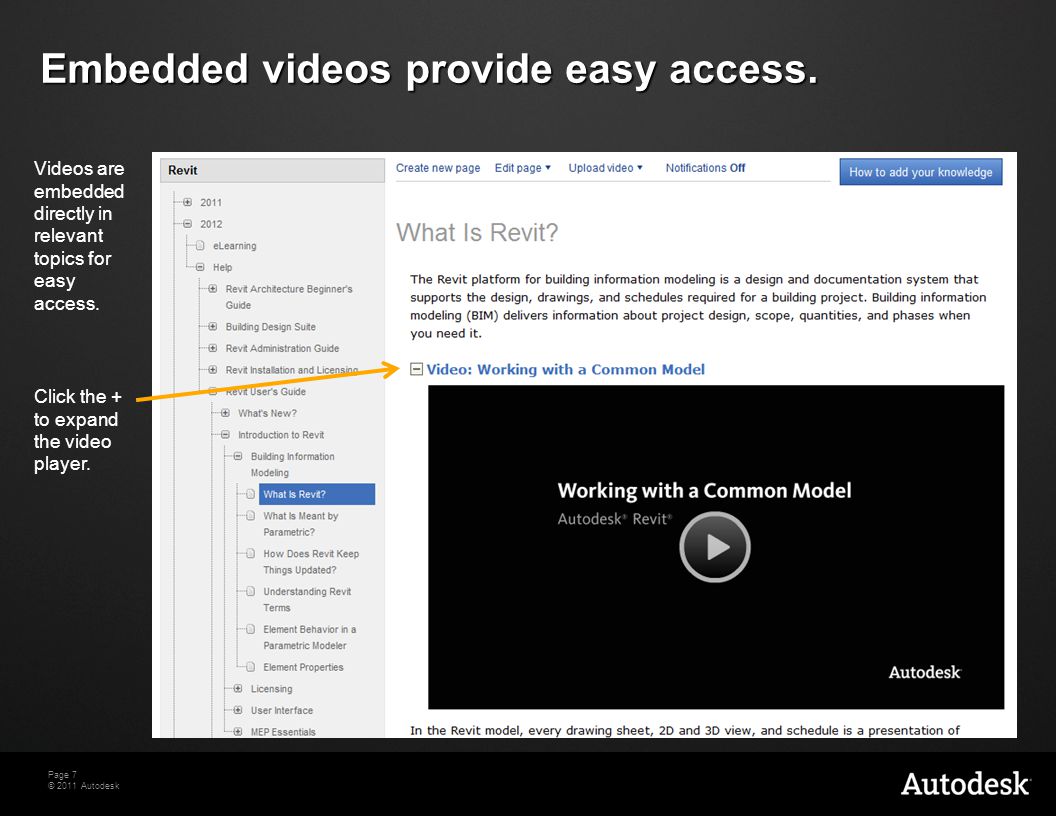Open the Edit page dropdown menu
The image size is (1056, 816).
523,168
